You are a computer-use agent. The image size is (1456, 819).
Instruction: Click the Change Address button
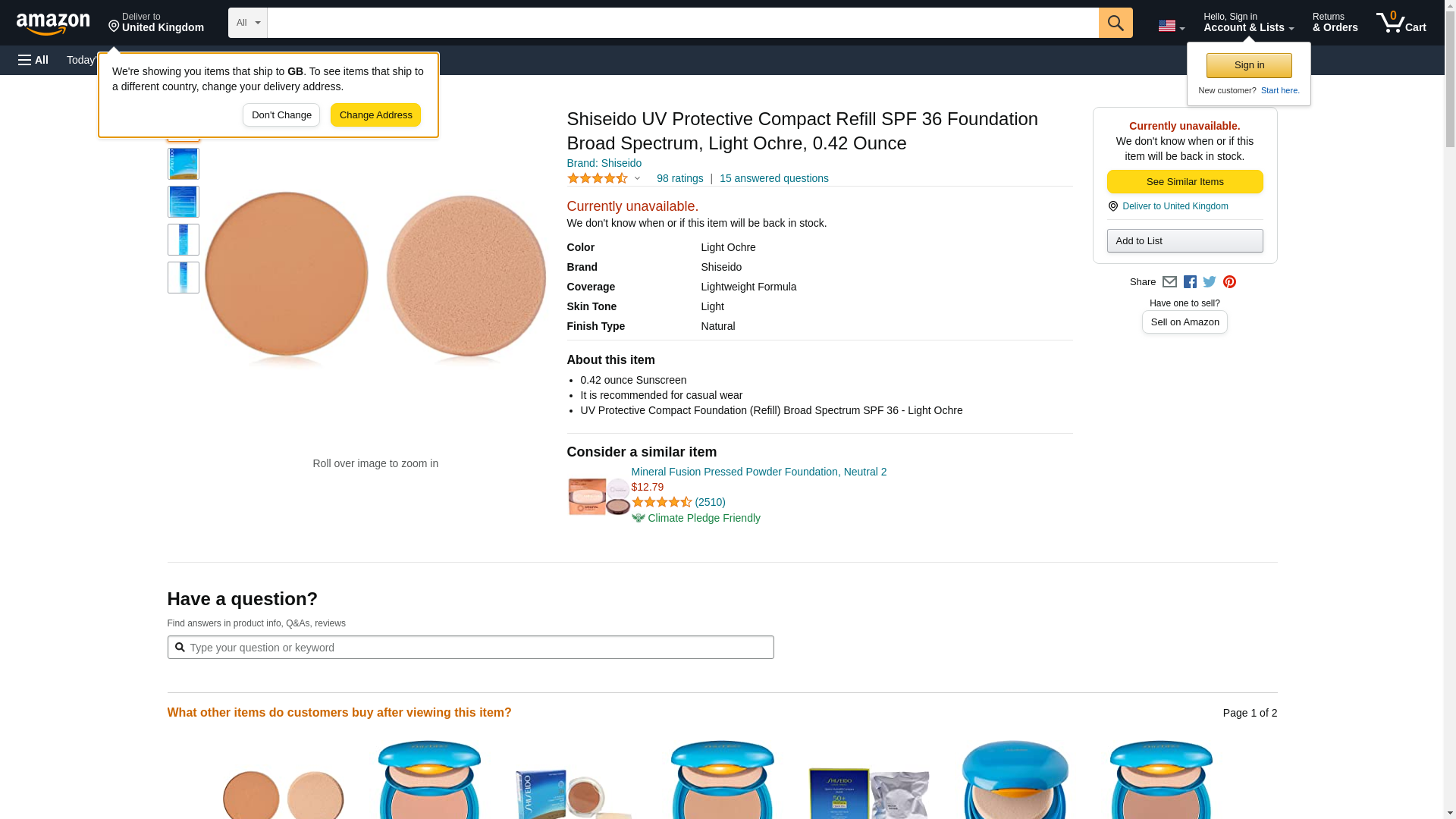pyautogui.click(x=375, y=115)
